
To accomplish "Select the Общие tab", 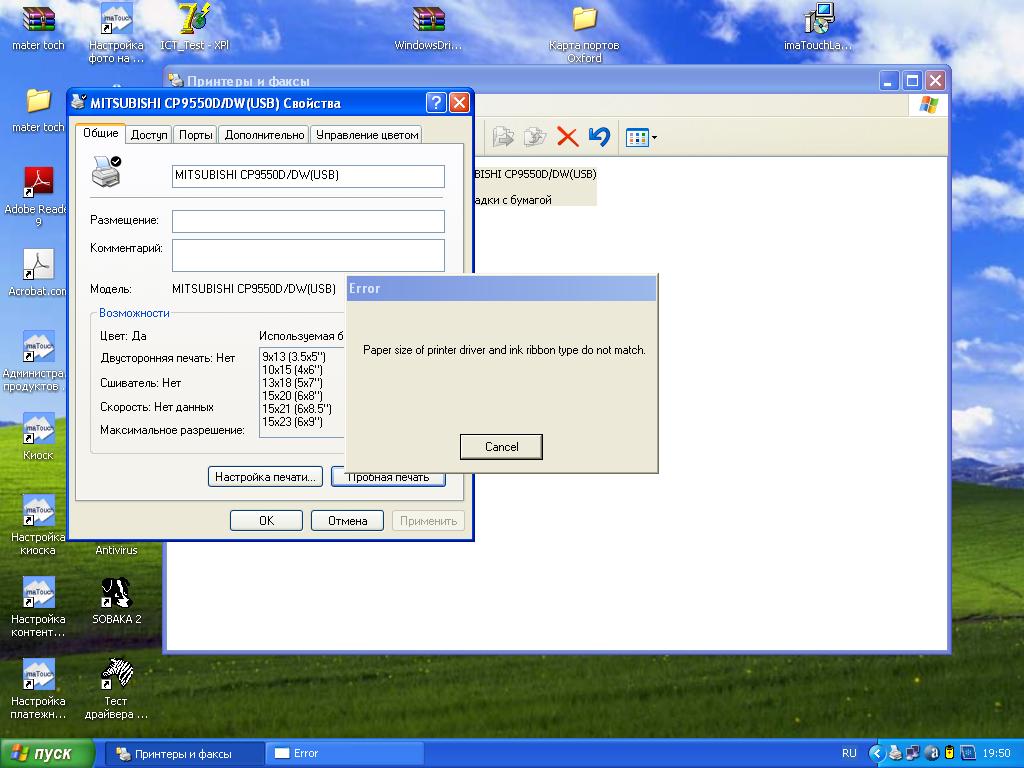I will 101,133.
